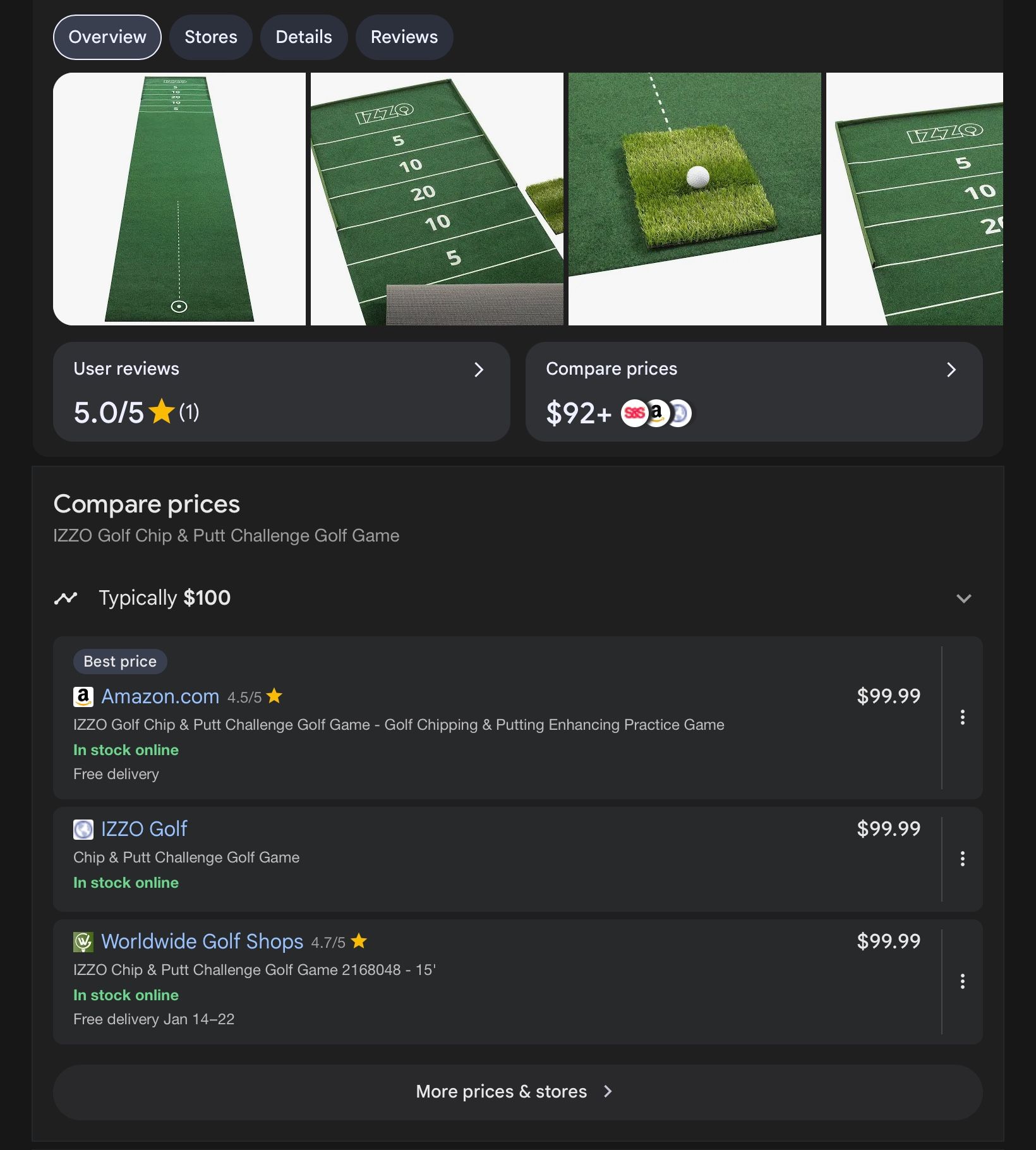Open three-dot menu for Amazon.com listing

point(962,717)
